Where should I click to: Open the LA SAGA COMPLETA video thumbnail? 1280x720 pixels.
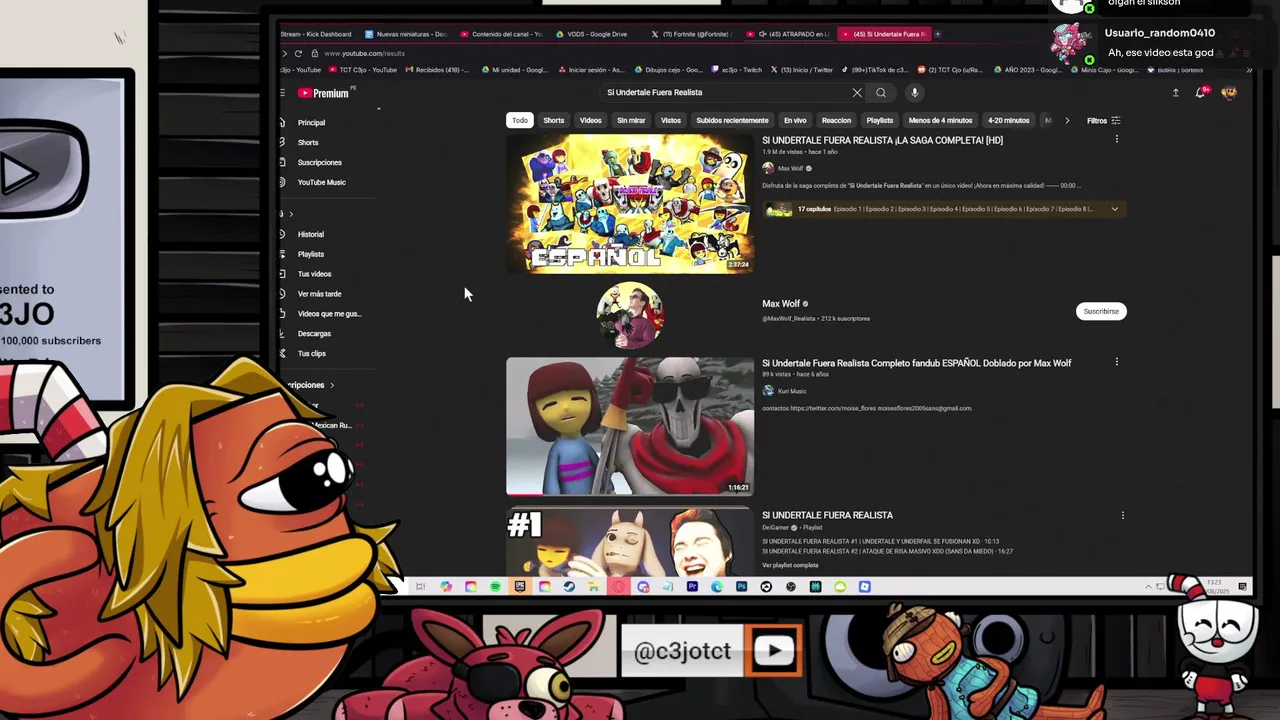tap(630, 203)
